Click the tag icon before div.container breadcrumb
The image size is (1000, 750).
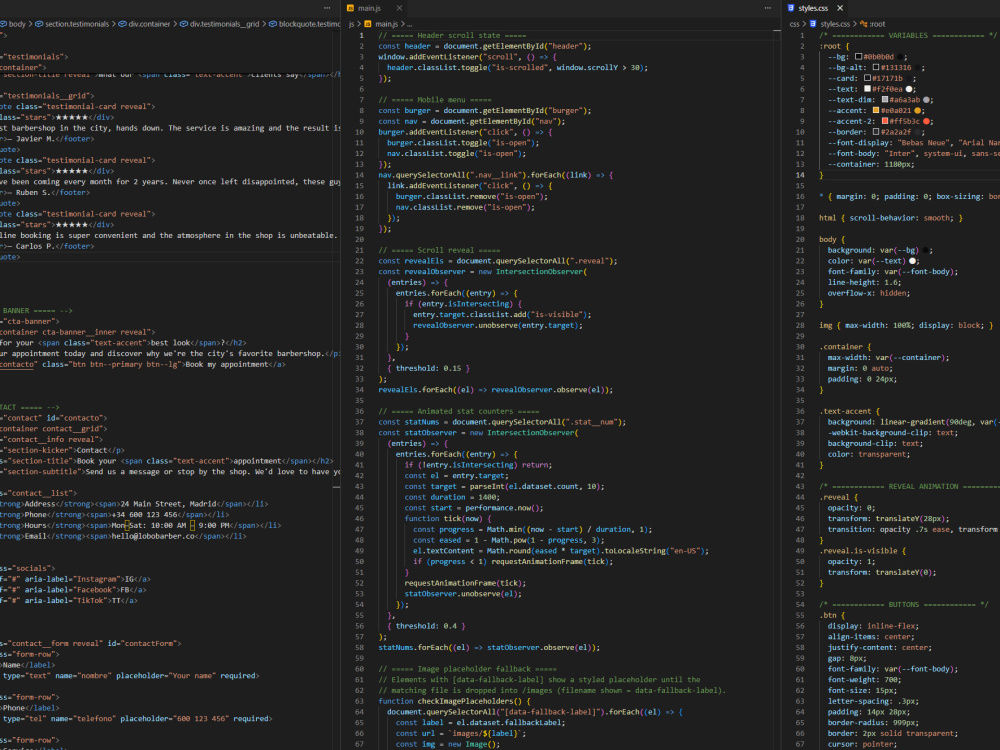pos(122,24)
